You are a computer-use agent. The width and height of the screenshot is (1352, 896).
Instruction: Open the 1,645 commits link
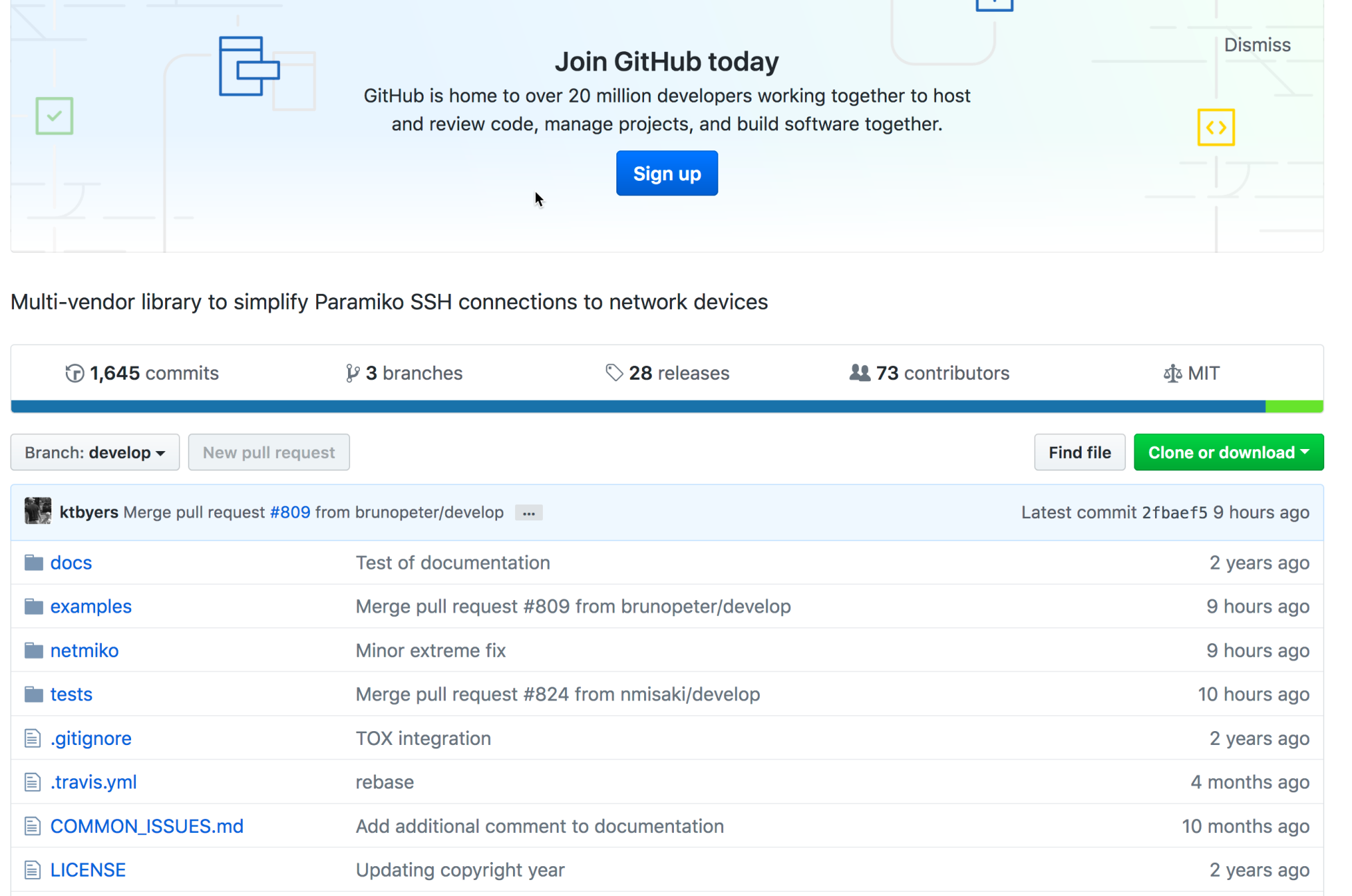[x=142, y=374]
